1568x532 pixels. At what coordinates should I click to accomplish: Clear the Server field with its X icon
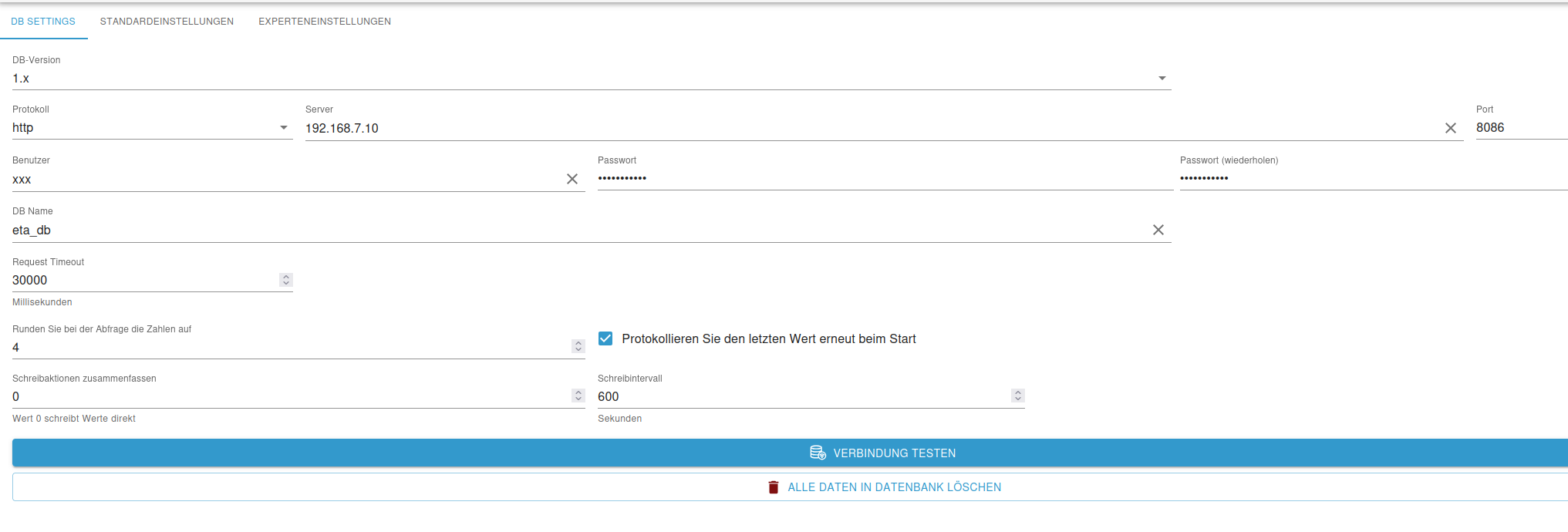click(1450, 128)
